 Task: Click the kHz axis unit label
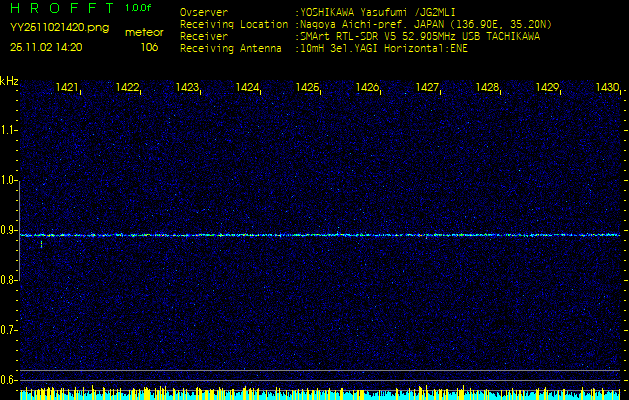point(9,81)
